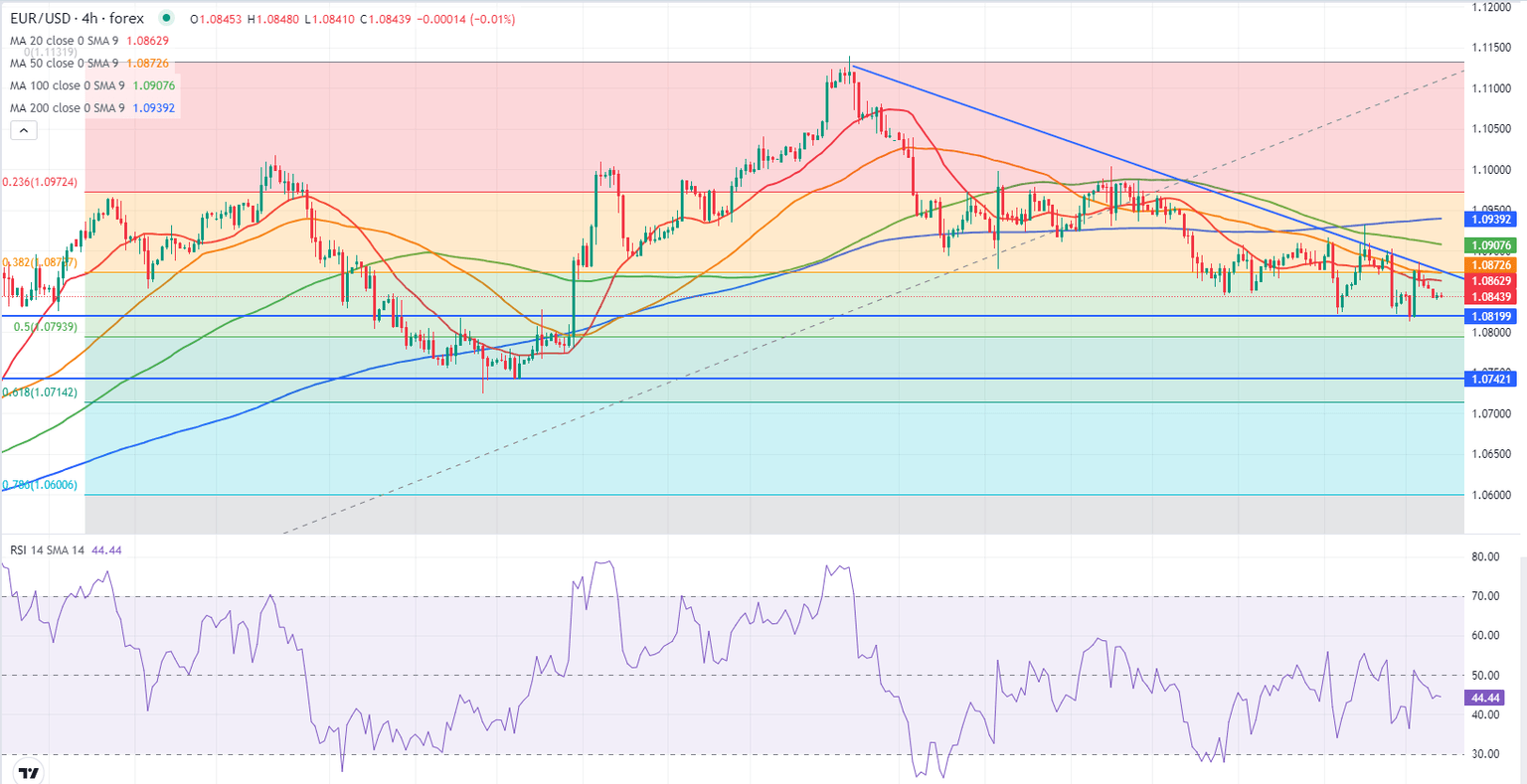Image resolution: width=1527 pixels, height=784 pixels.
Task: Click the TradingView logo icon
Action: [x=29, y=772]
